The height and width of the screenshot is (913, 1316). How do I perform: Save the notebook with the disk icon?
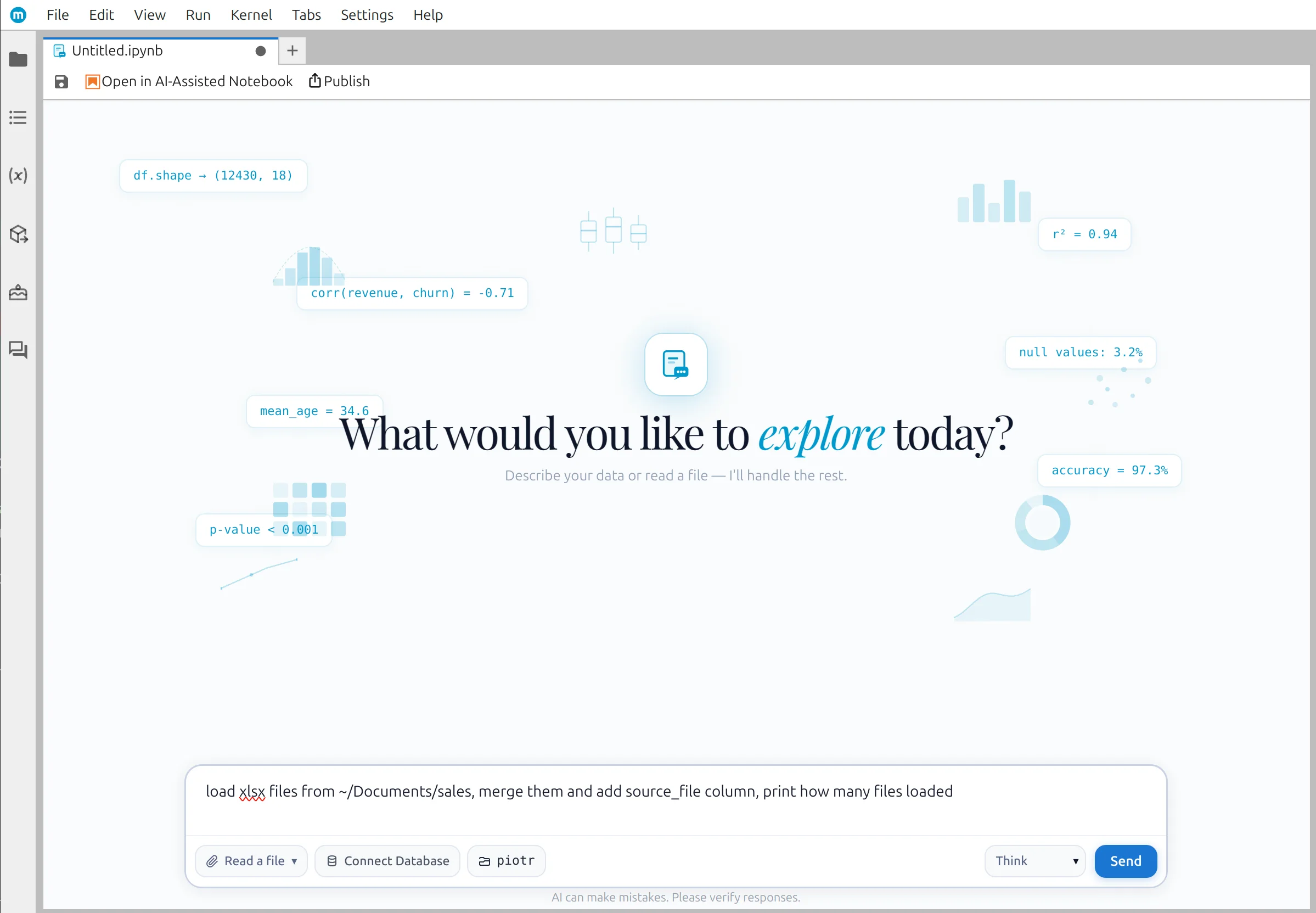coord(61,82)
